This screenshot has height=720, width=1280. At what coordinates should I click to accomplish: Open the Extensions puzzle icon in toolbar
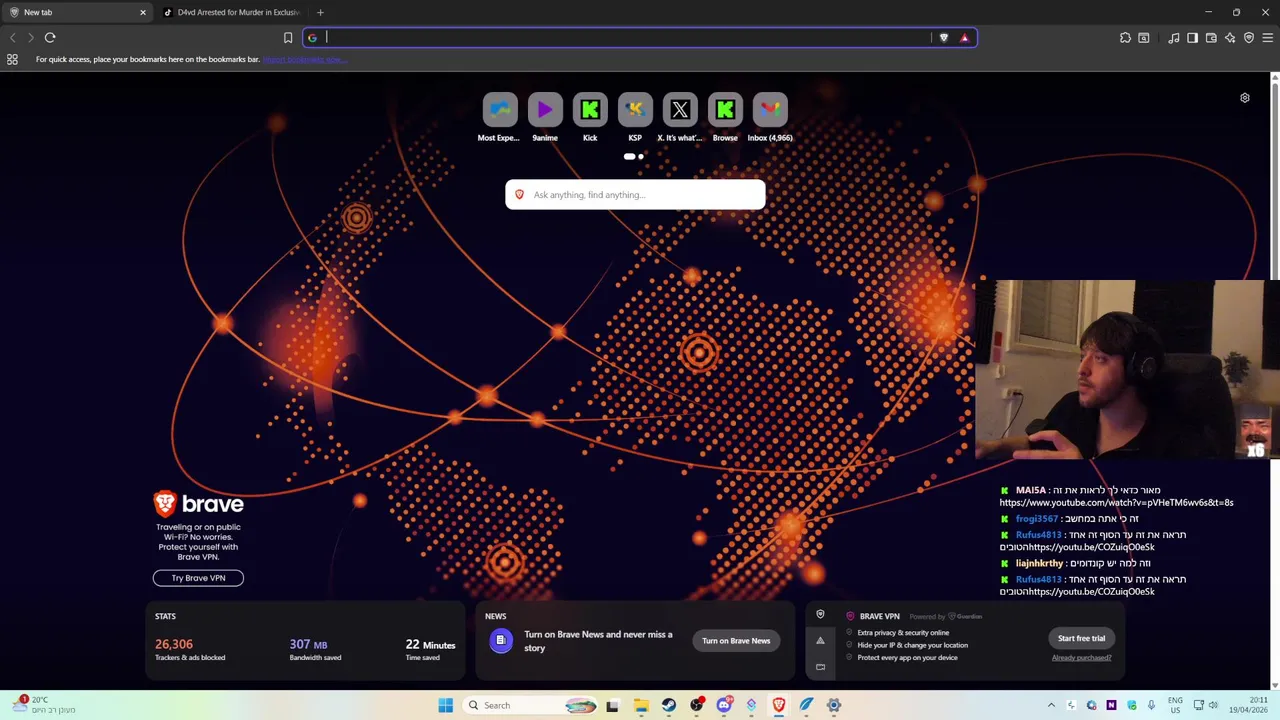1125,38
